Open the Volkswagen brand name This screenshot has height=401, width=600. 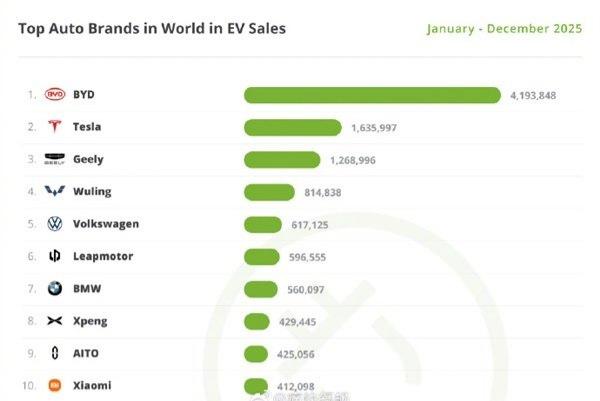[106, 224]
